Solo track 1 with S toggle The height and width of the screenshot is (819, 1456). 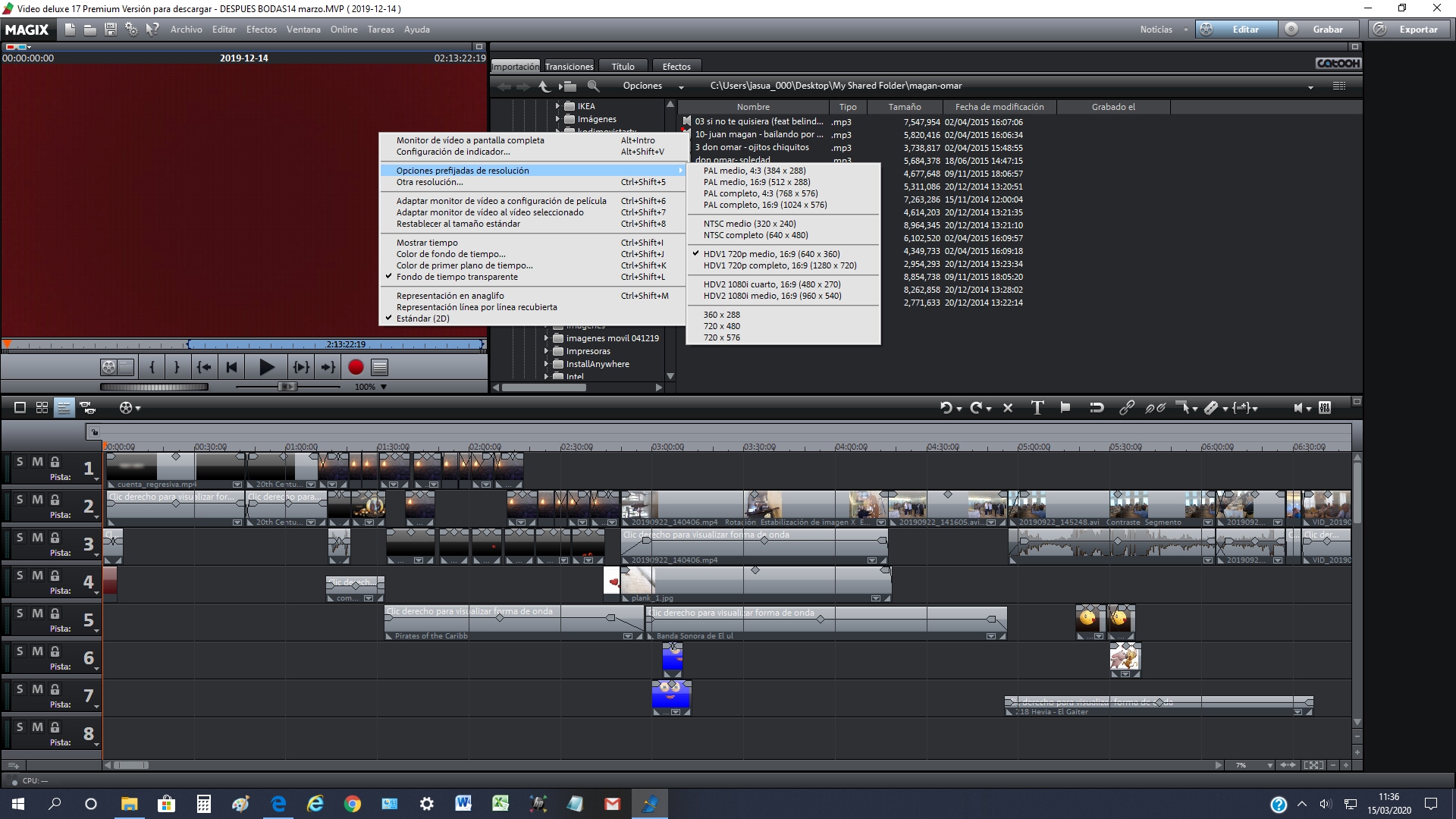coord(20,462)
